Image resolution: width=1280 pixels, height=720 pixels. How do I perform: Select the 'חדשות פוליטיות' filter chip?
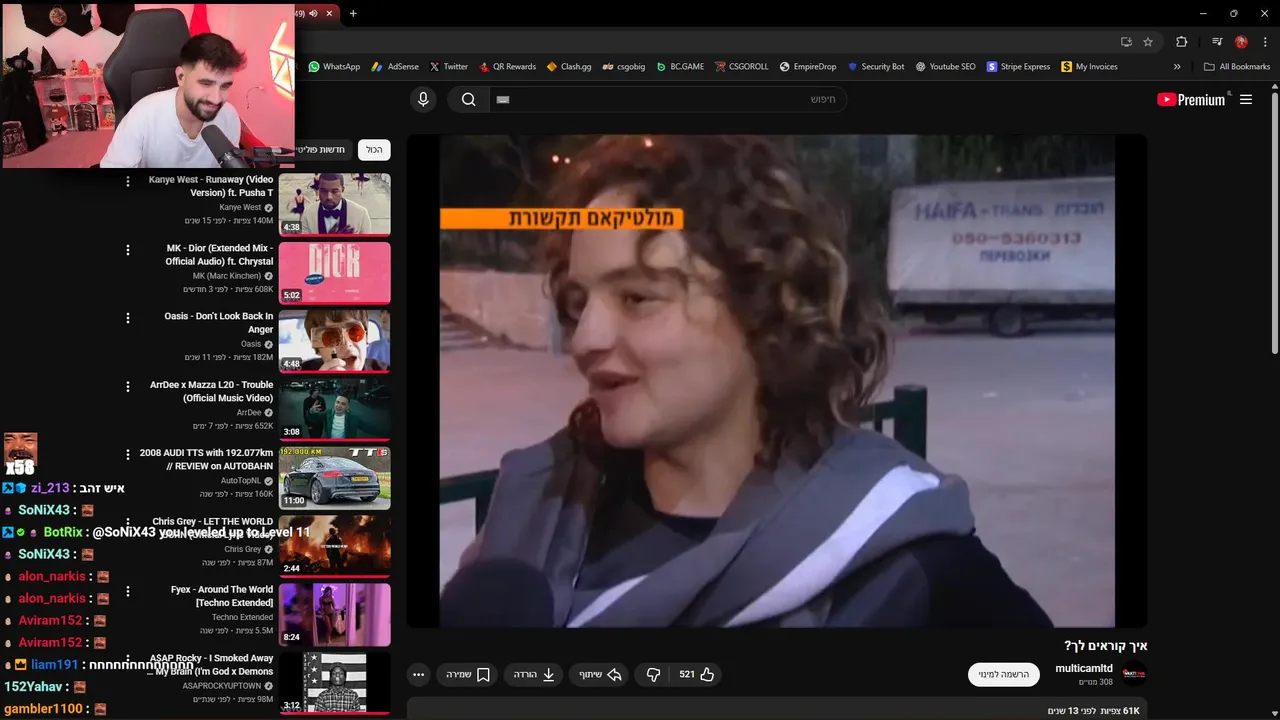coord(322,150)
